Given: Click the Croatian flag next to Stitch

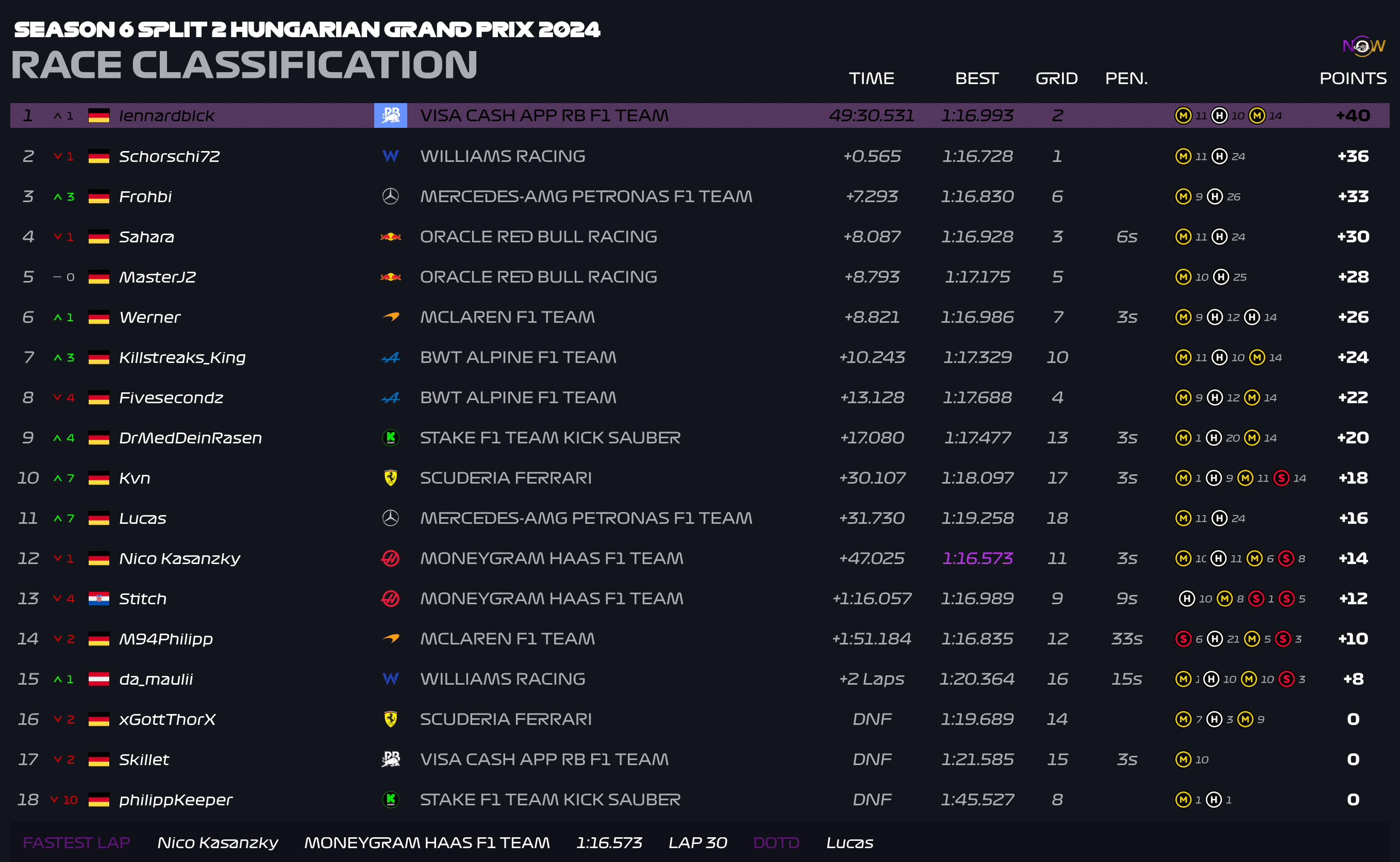Looking at the screenshot, I should tap(98, 599).
